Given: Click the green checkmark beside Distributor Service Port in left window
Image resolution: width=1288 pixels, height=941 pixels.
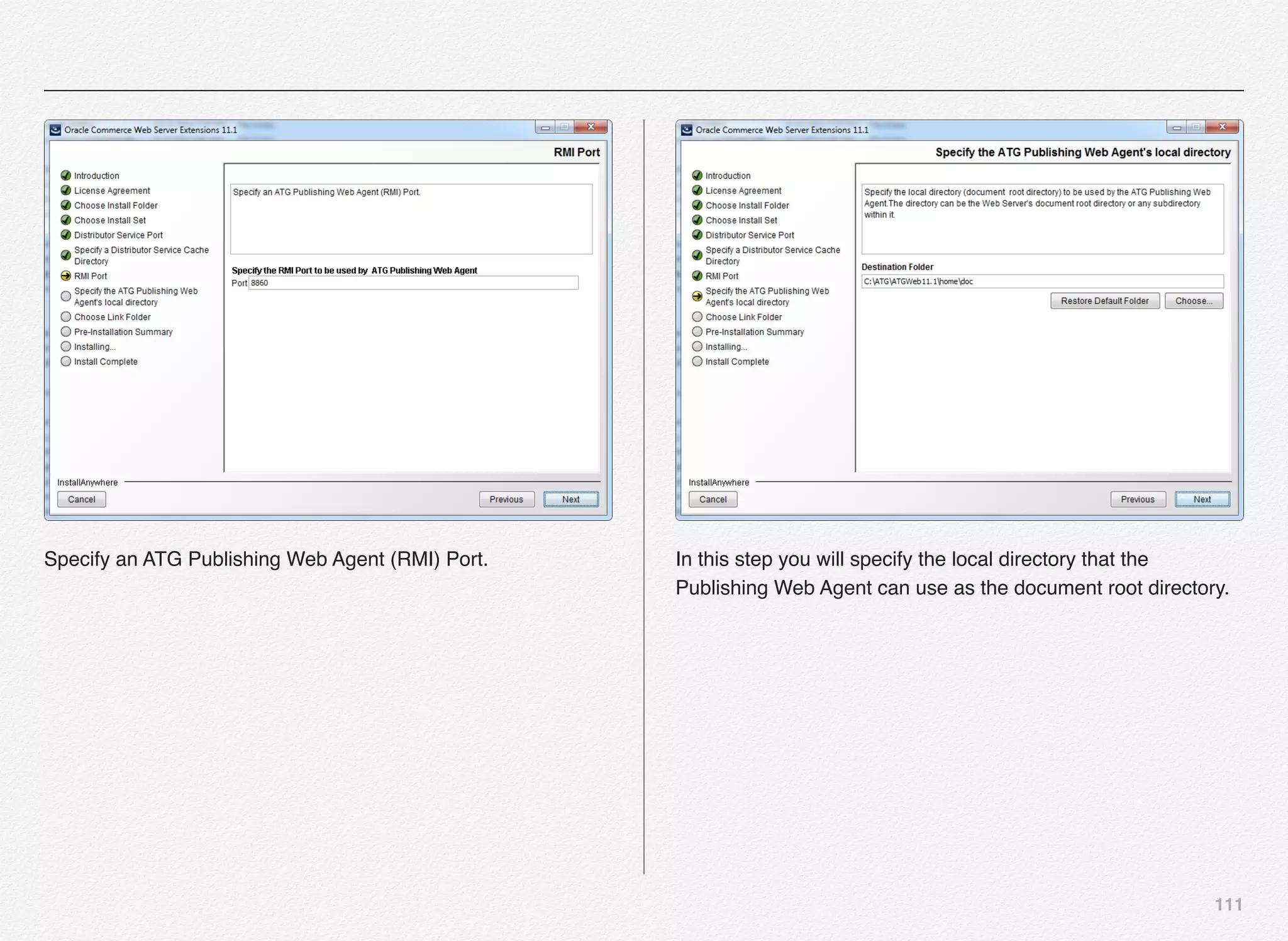Looking at the screenshot, I should pyautogui.click(x=65, y=235).
